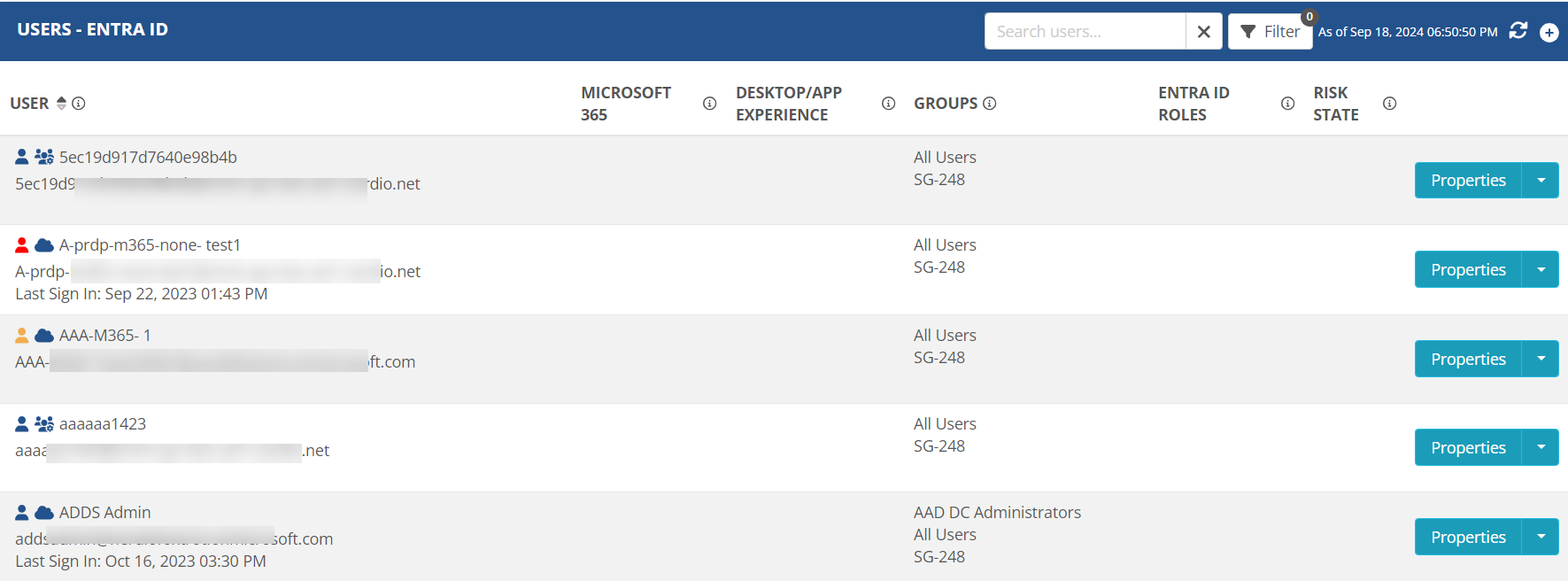This screenshot has height=581, width=1568.
Task: Click the group icon beside aaaaaa1423
Action: [x=44, y=423]
